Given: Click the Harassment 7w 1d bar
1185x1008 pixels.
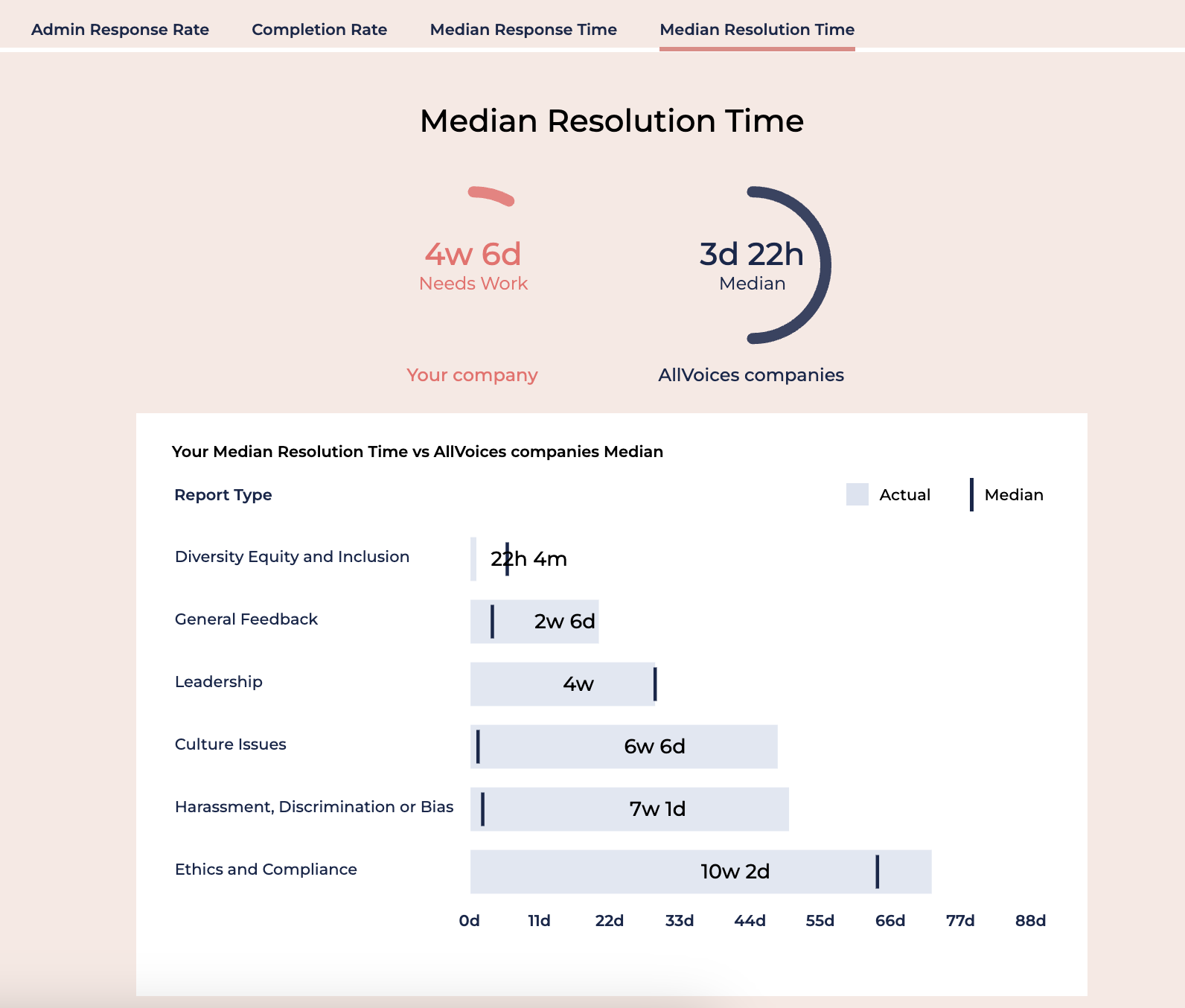Looking at the screenshot, I should pyautogui.click(x=630, y=809).
